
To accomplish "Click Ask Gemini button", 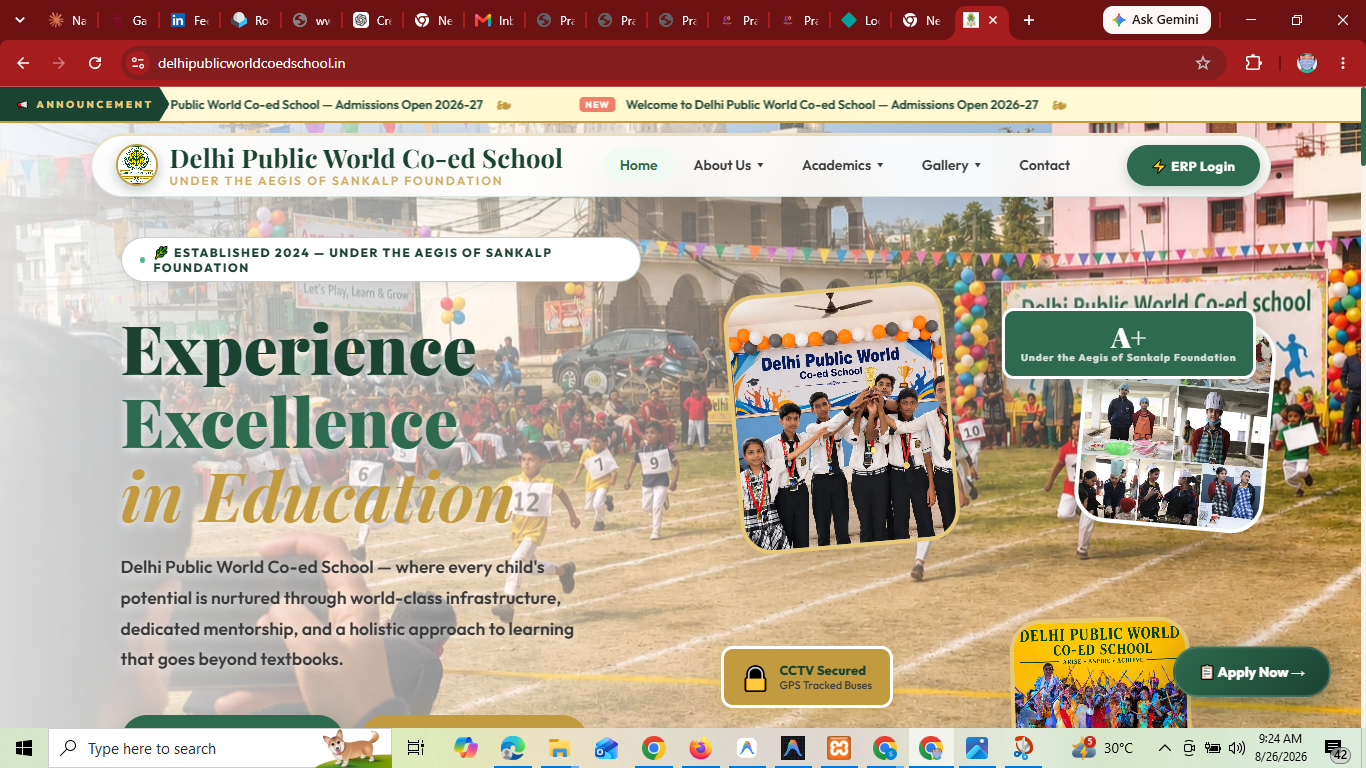I will pyautogui.click(x=1156, y=20).
